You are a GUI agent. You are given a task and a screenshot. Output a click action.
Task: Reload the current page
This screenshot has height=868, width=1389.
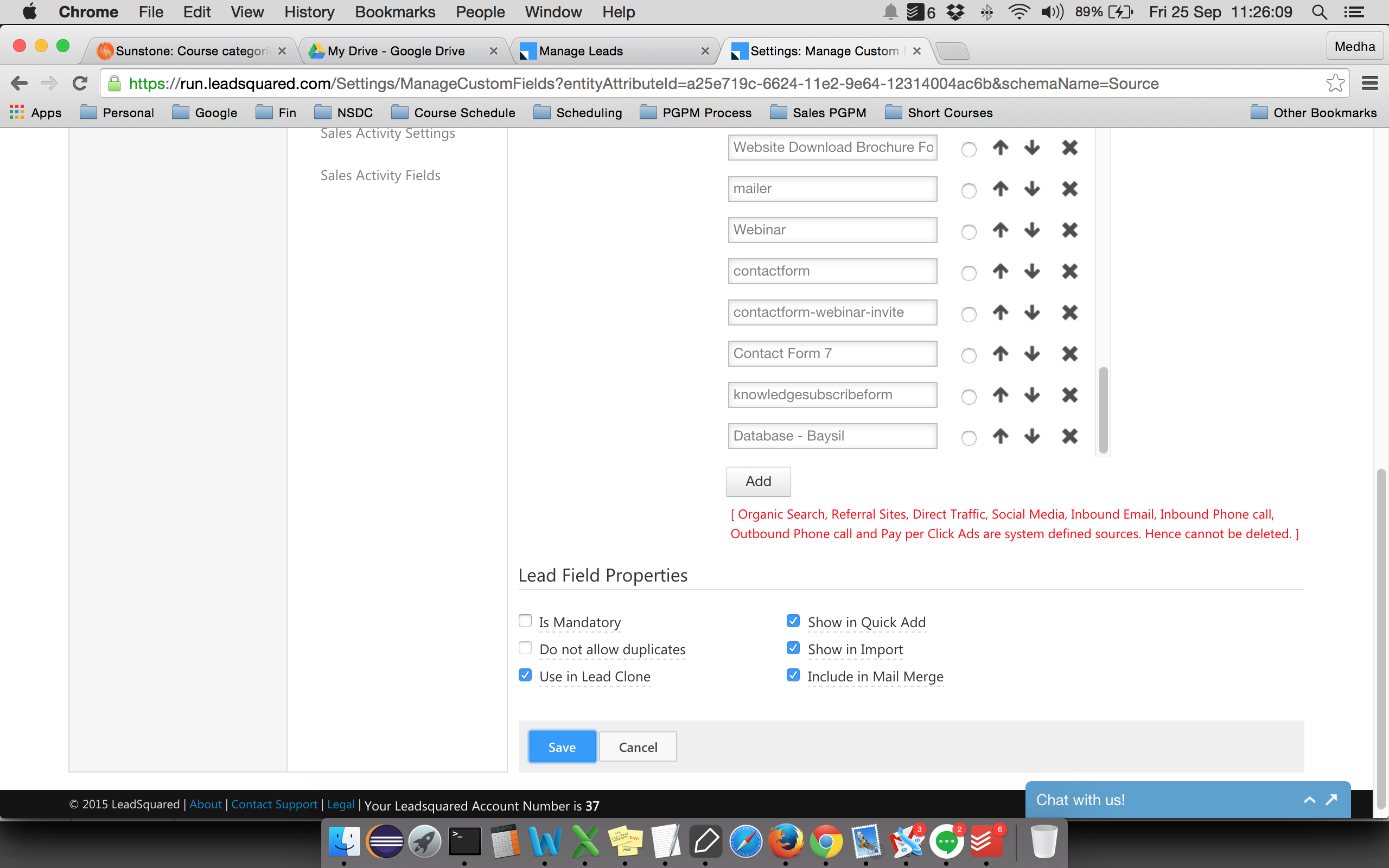point(80,84)
